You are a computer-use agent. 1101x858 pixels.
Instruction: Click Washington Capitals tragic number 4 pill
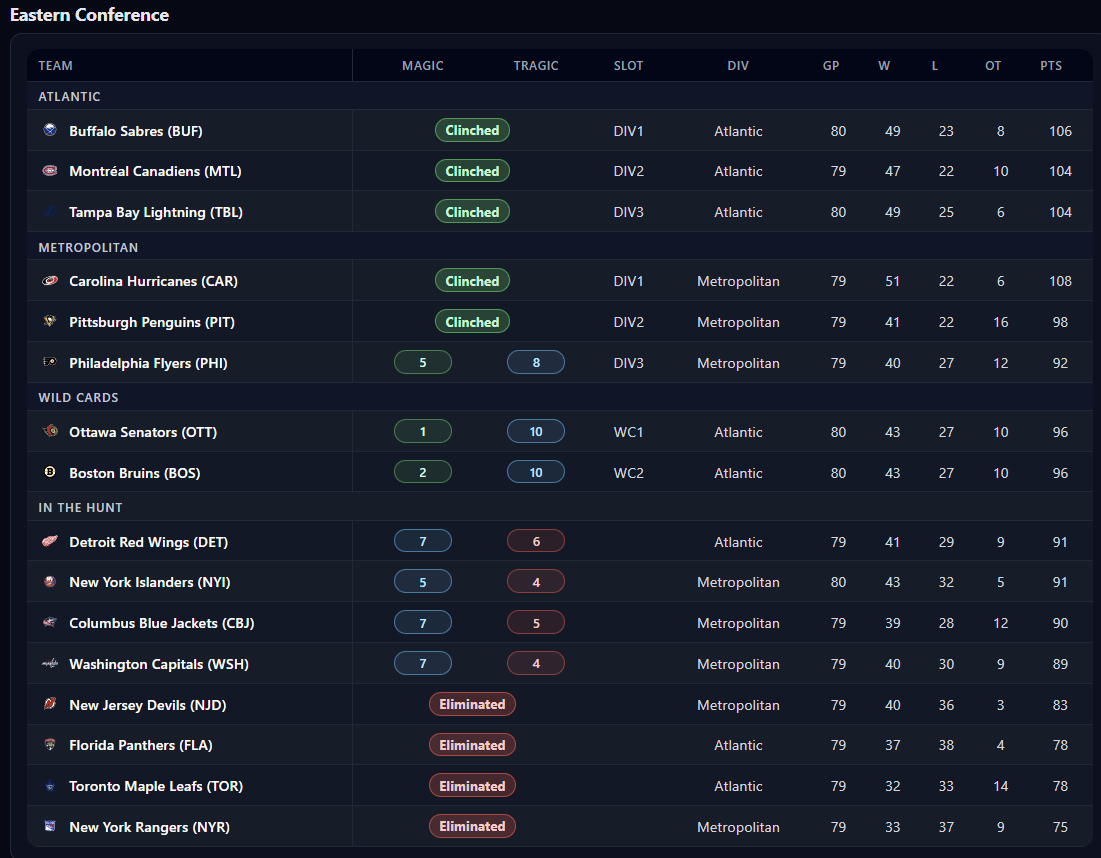click(x=536, y=664)
